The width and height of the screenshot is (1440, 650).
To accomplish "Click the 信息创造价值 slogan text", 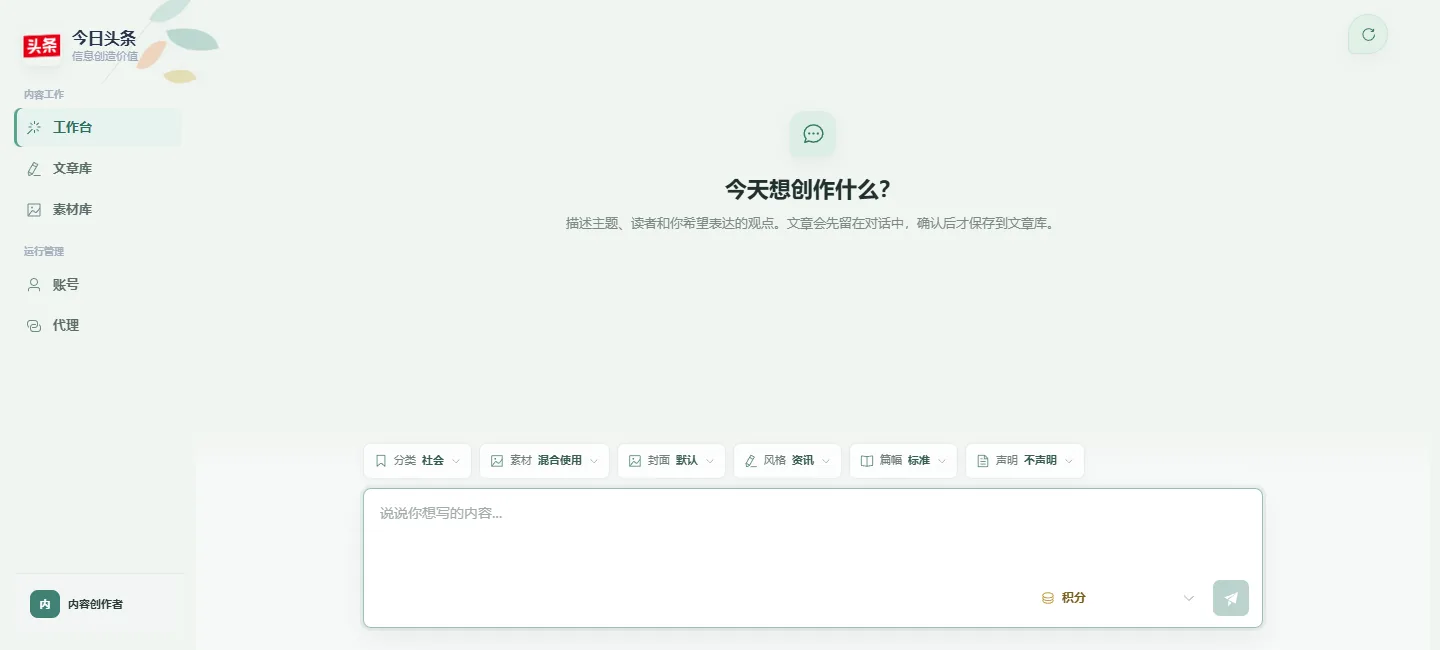I will [105, 56].
